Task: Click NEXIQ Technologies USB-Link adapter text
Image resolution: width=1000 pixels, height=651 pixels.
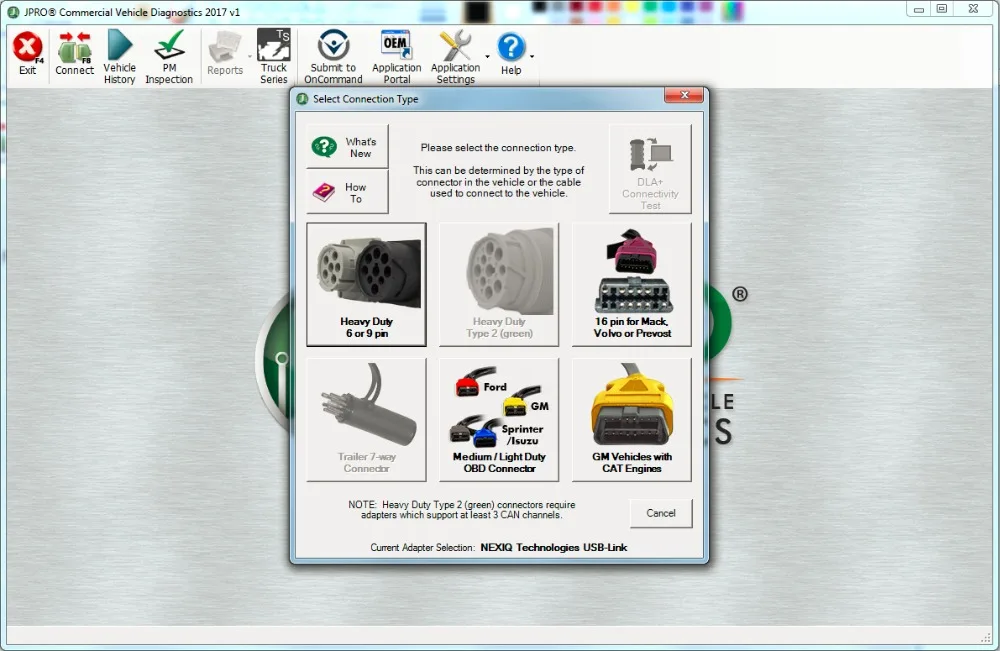Action: (554, 548)
